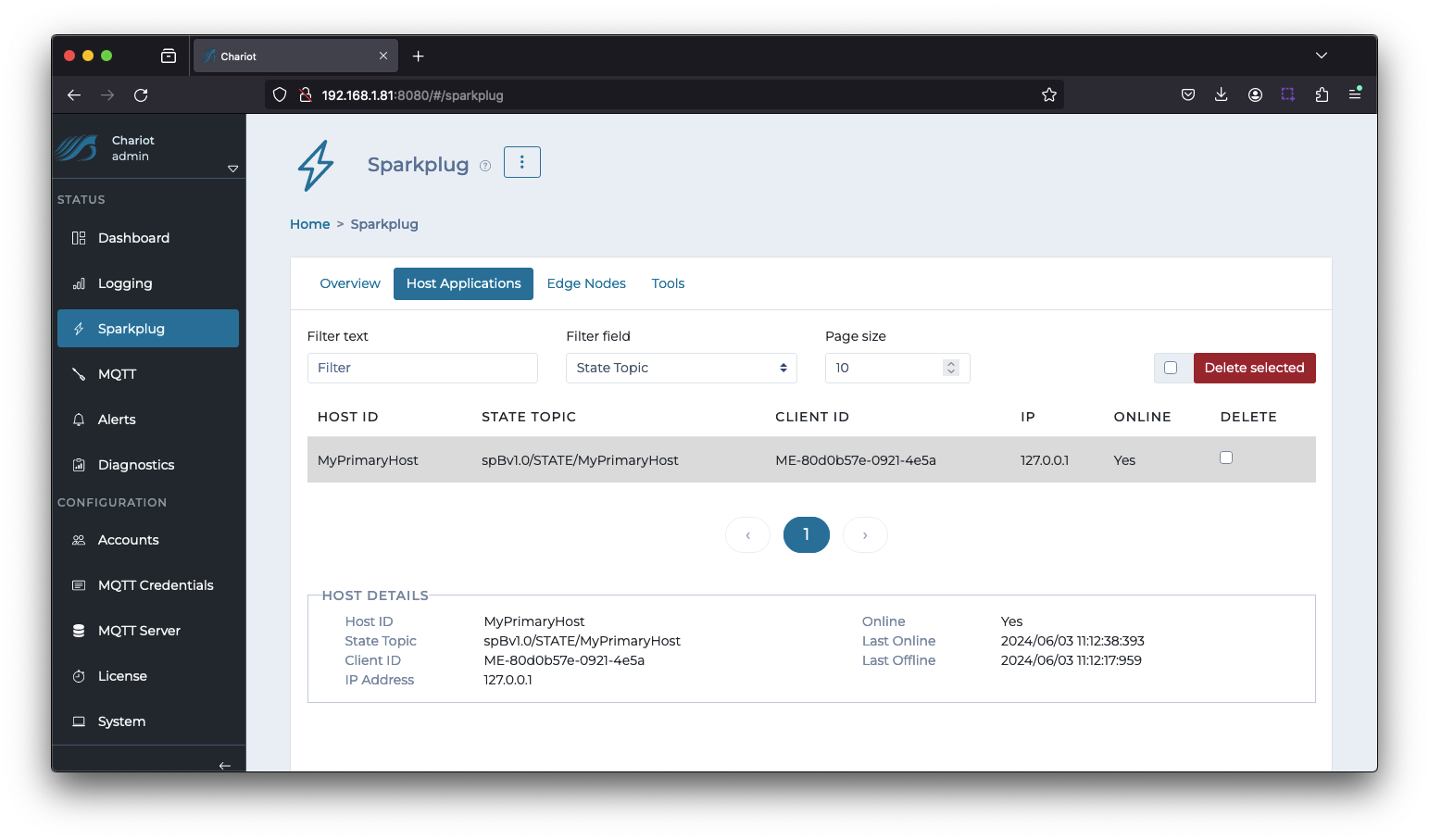Click the Page size stepper arrows

950,368
